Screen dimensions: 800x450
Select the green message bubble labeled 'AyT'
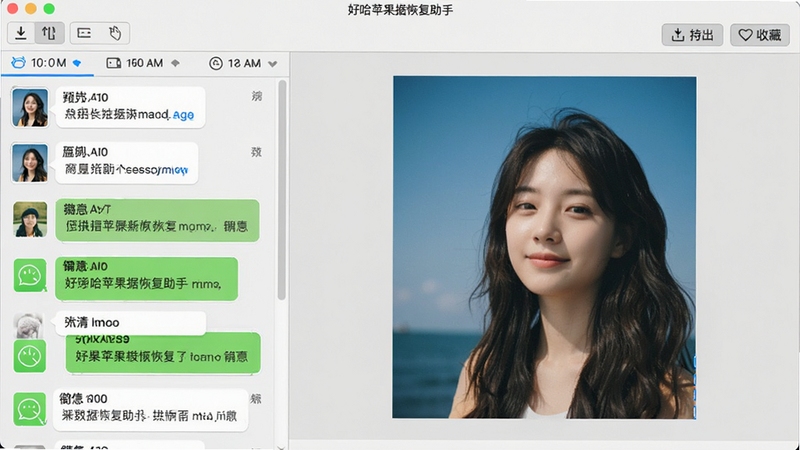tap(157, 220)
